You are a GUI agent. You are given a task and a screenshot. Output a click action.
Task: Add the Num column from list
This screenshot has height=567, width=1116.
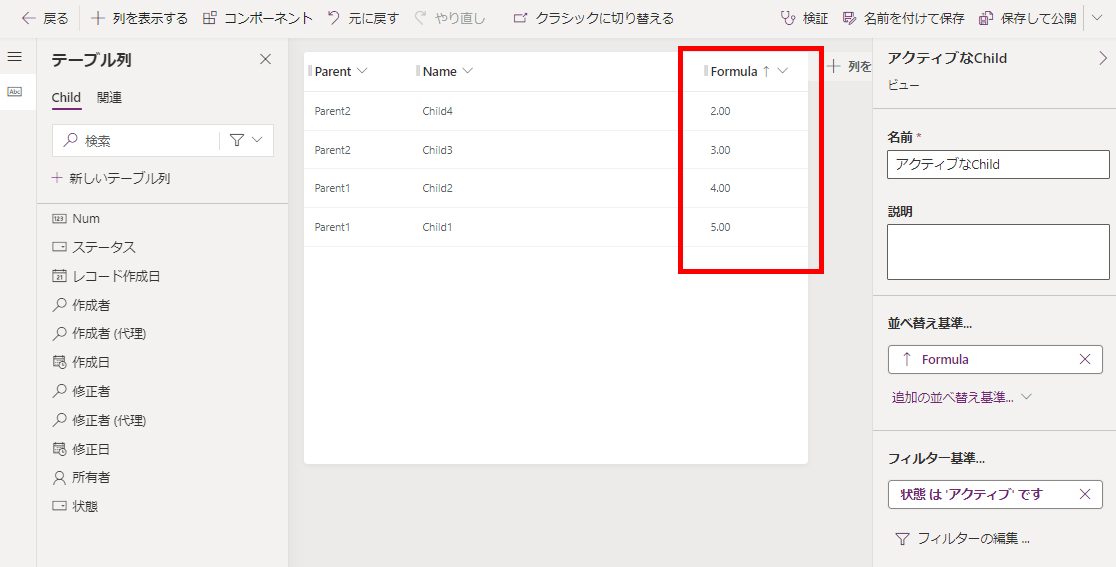coord(86,218)
